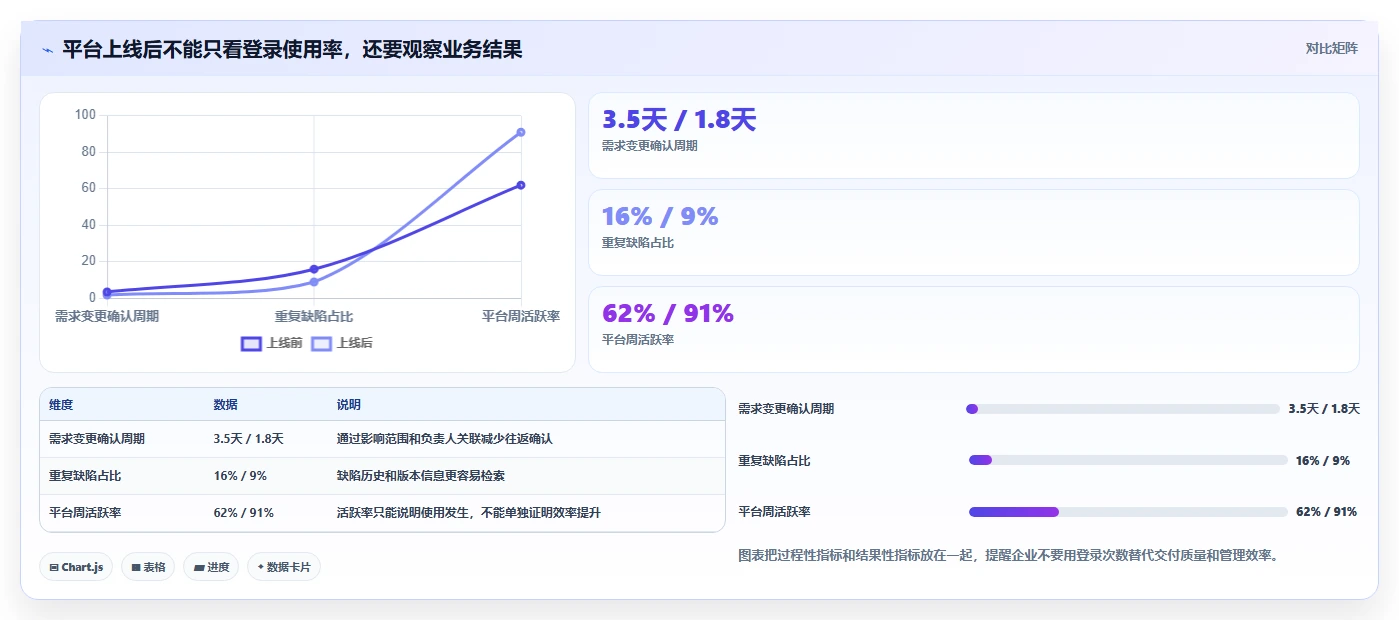Click the 16% / 9% data card

(x=974, y=232)
